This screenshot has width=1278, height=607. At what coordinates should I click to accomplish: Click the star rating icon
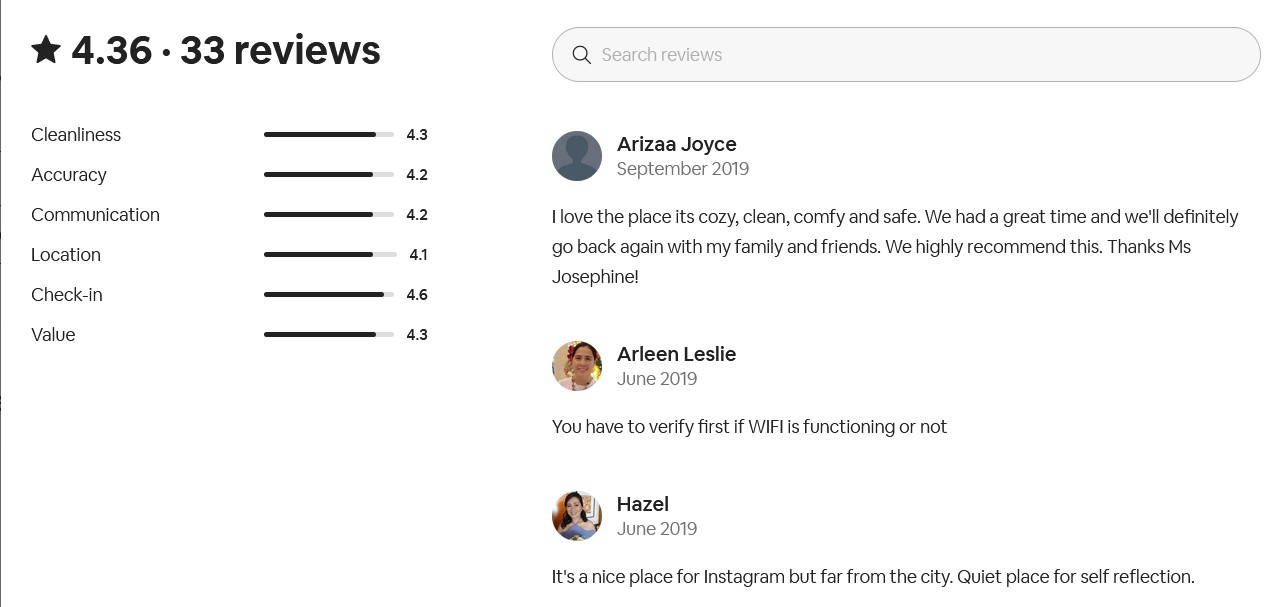click(x=46, y=50)
